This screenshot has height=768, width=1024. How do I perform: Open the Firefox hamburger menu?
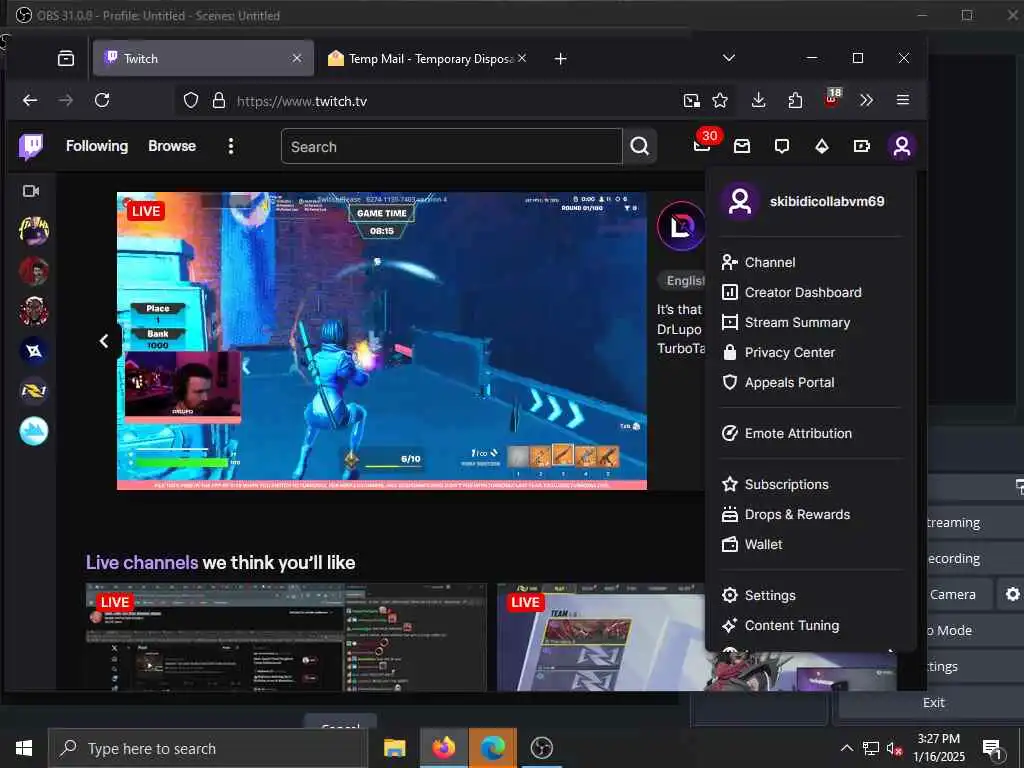[x=903, y=100]
